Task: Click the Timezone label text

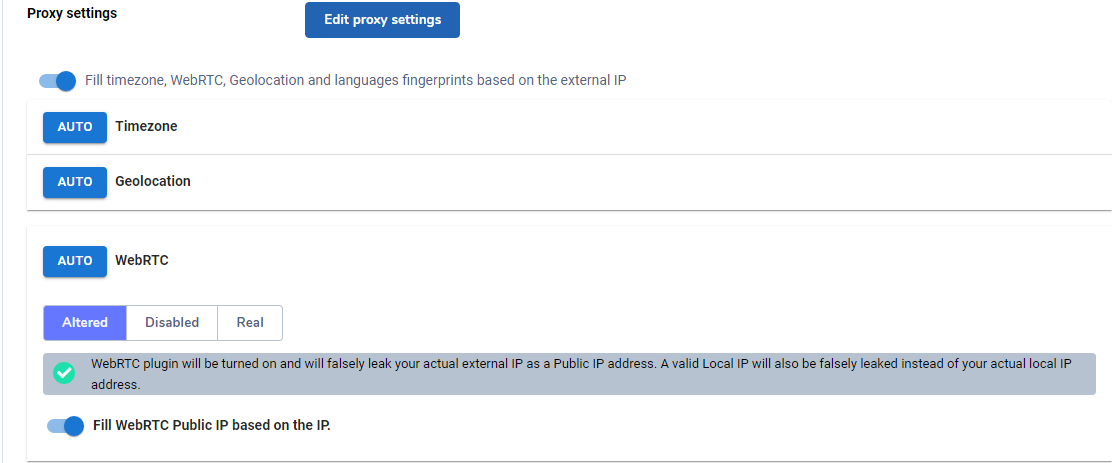Action: 146,127
